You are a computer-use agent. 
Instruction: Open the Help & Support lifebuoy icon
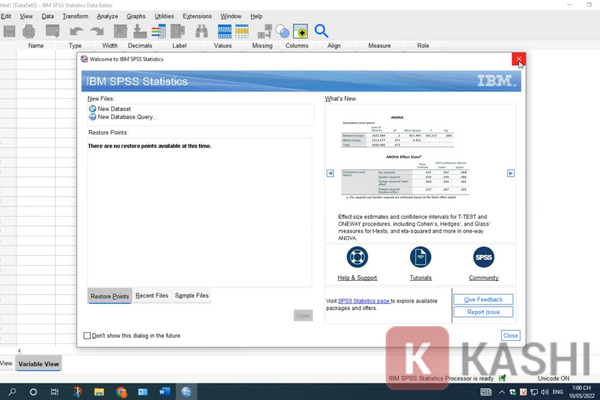click(357, 257)
